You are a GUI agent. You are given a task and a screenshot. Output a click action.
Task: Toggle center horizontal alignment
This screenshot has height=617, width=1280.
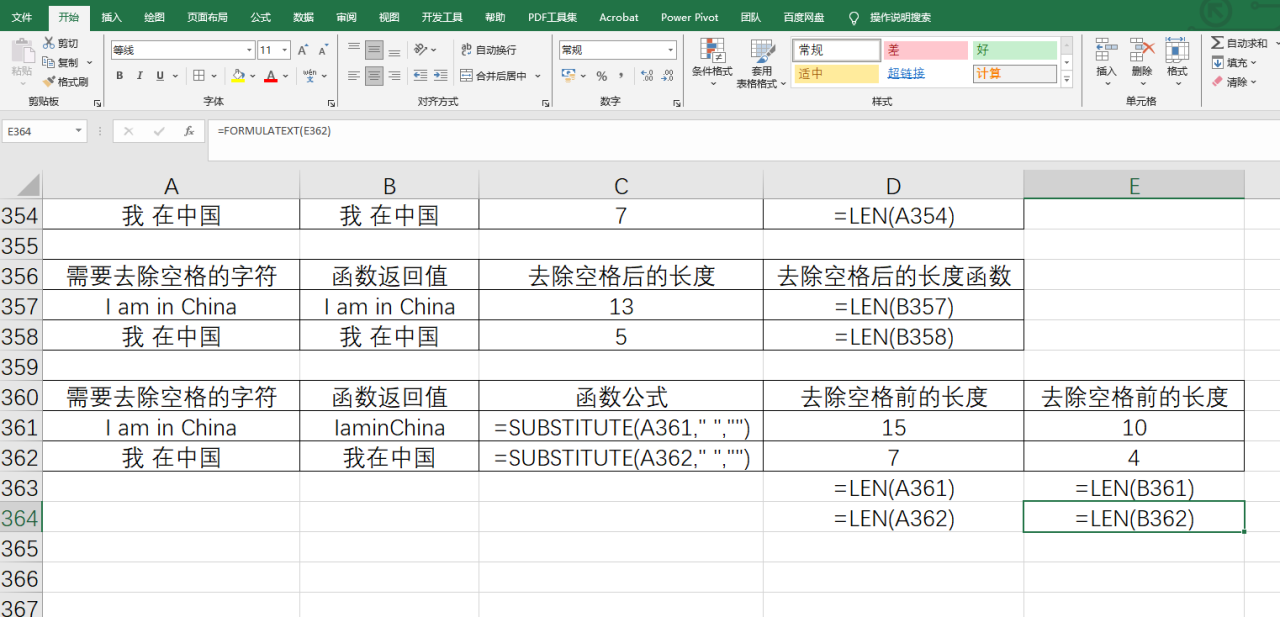pyautogui.click(x=374, y=76)
